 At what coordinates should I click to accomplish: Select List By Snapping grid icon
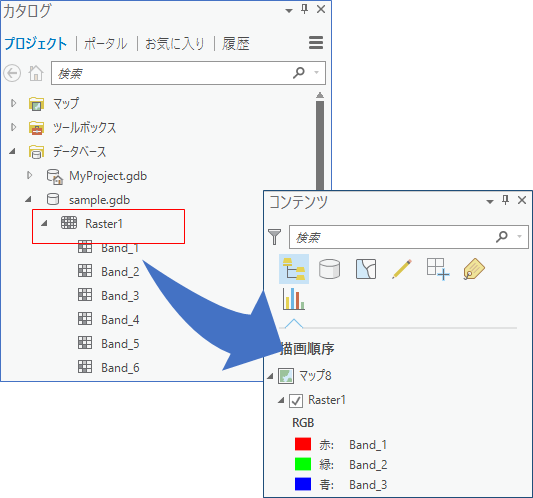click(x=438, y=269)
